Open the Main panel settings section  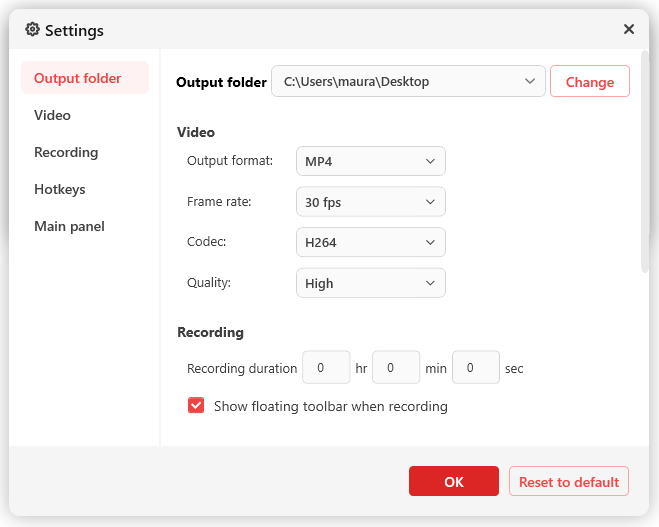(69, 226)
